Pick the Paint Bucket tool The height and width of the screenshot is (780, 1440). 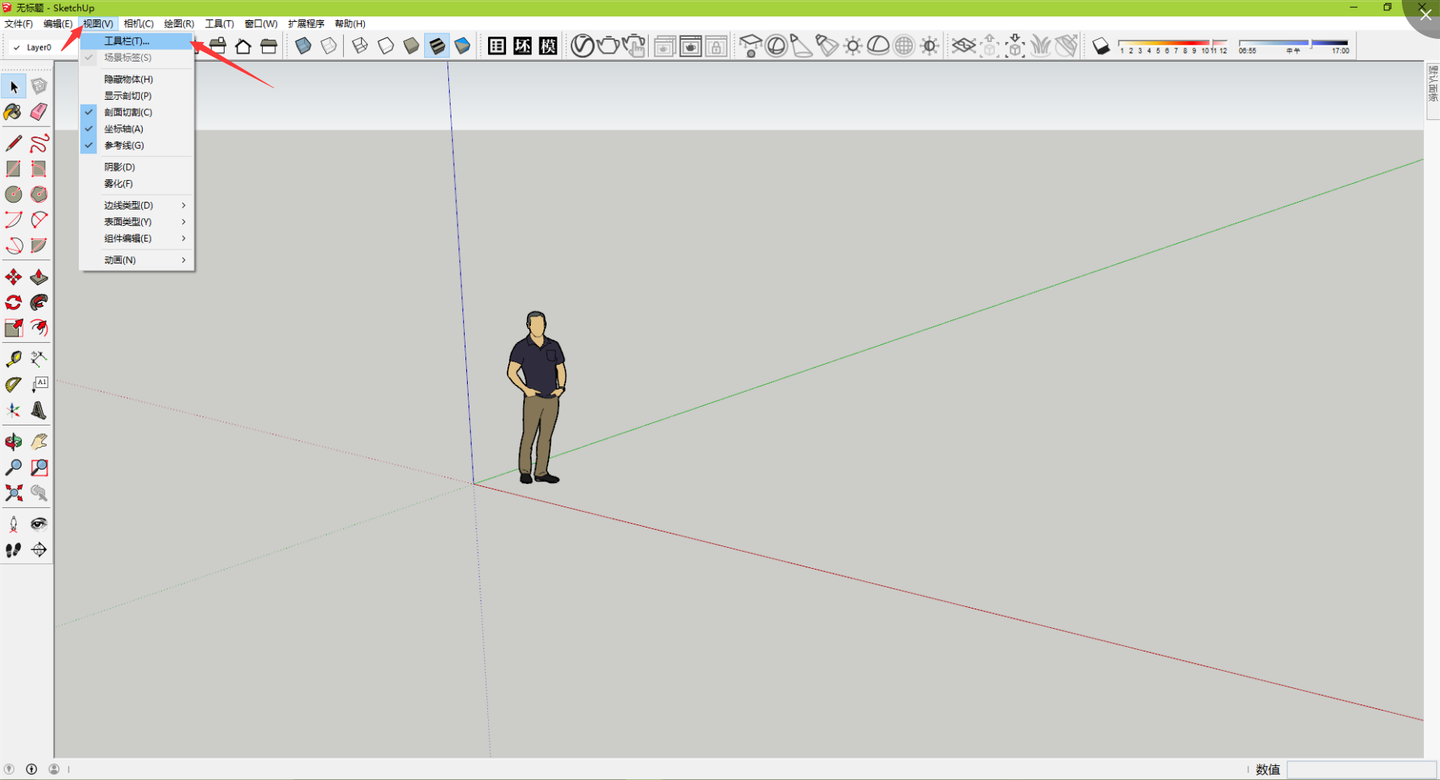pos(13,111)
